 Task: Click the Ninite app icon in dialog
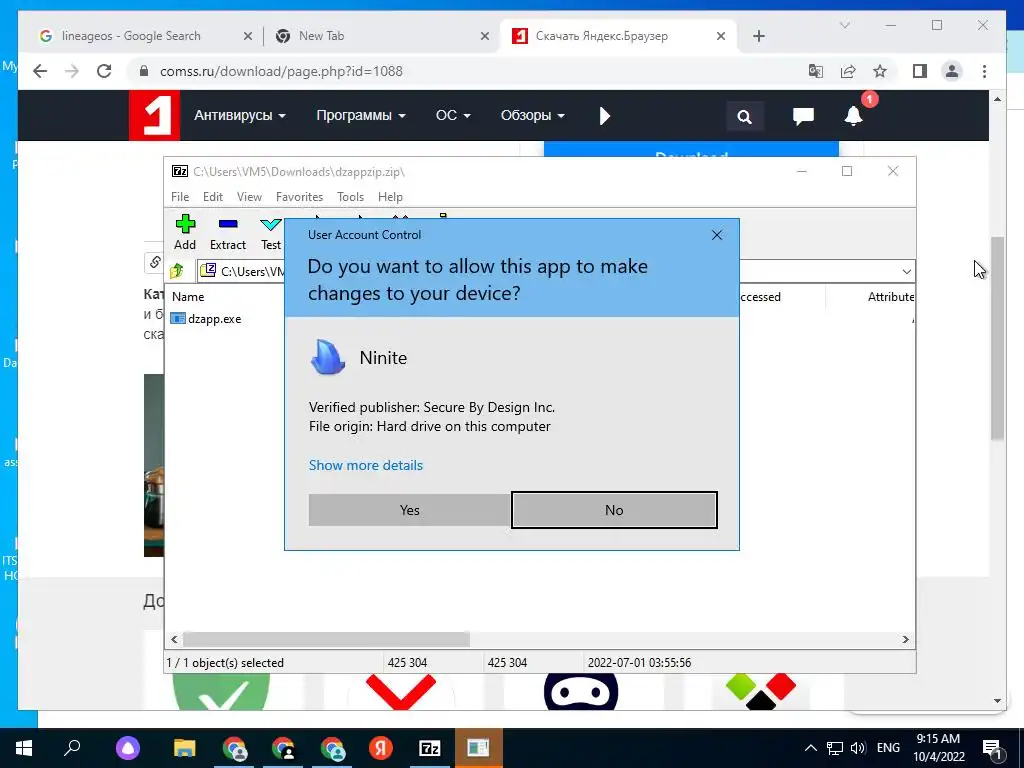(x=327, y=357)
